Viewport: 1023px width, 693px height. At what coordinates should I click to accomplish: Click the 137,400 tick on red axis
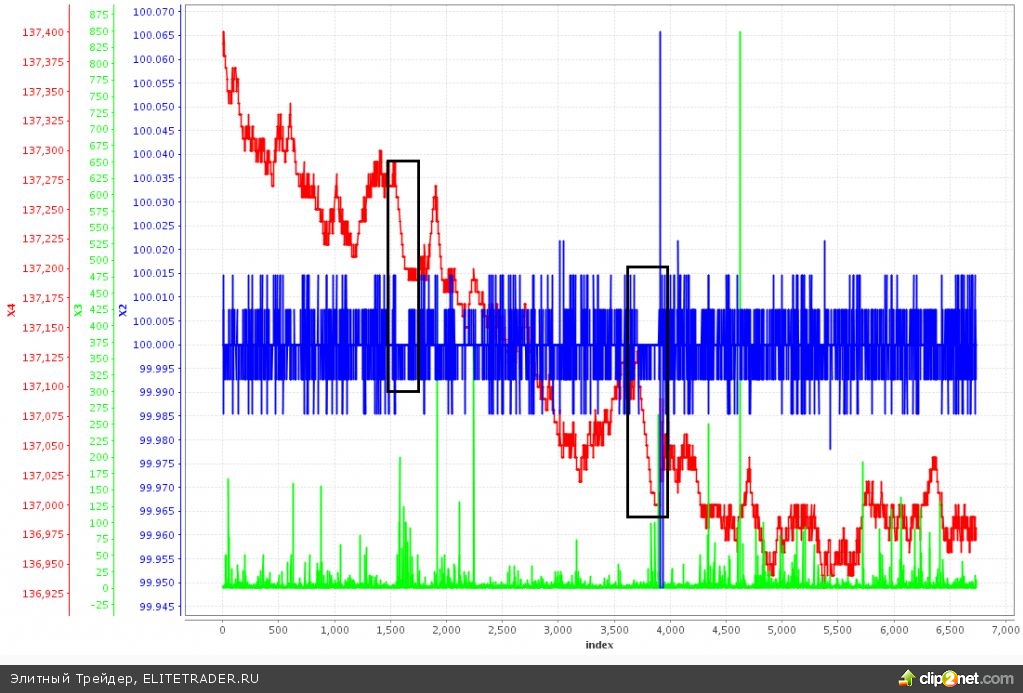42,33
